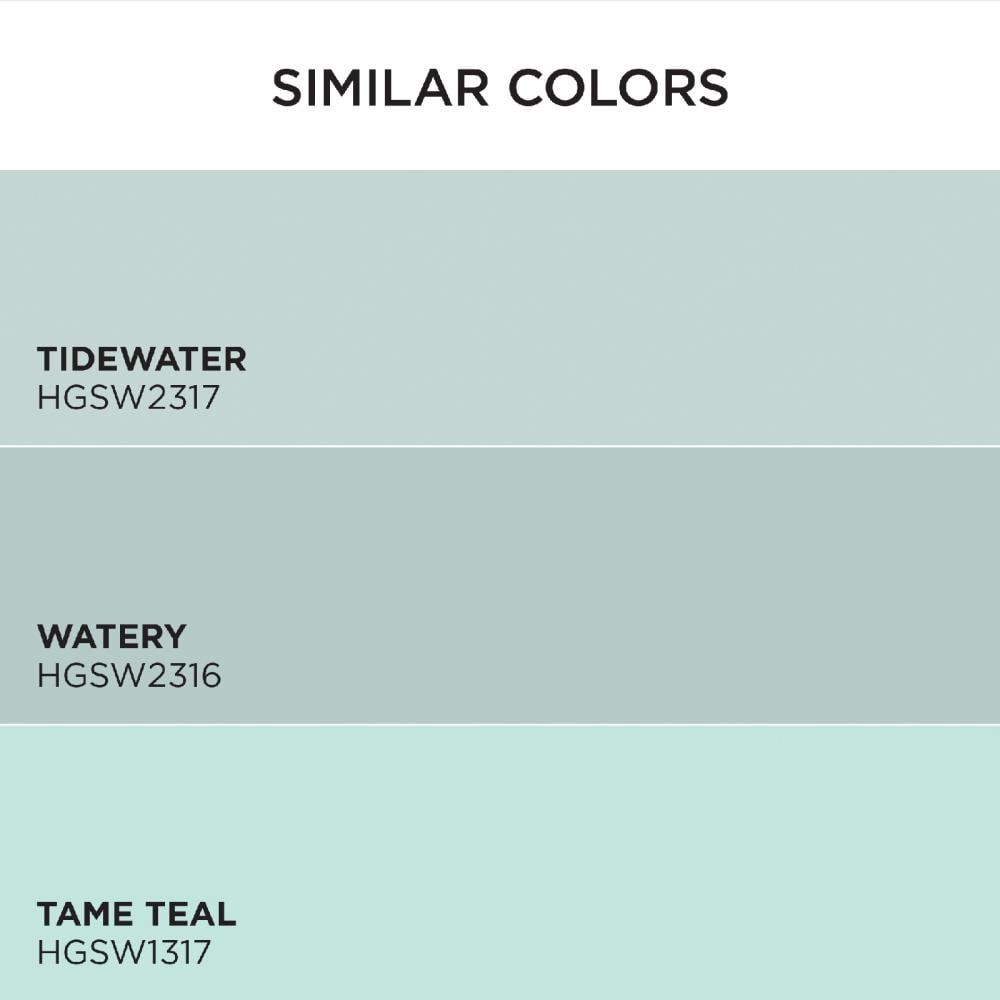The image size is (1000, 1000).
Task: Click the word COLORS in the heading
Action: pos(618,87)
